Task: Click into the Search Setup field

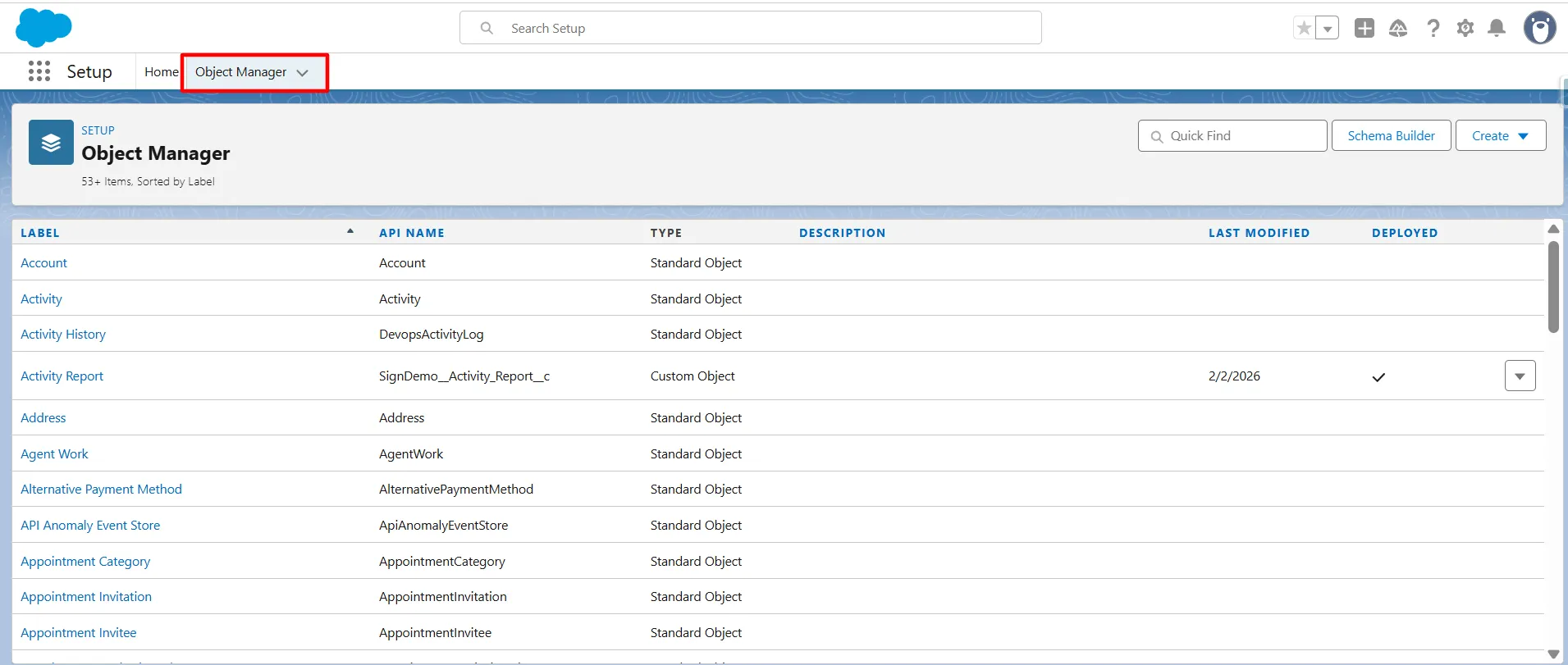Action: [750, 28]
